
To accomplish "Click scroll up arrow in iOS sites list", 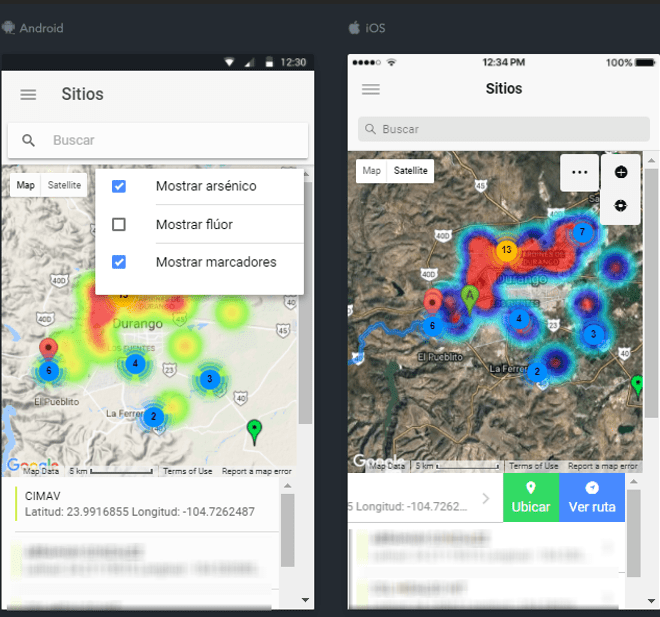I will pyautogui.click(x=633, y=483).
